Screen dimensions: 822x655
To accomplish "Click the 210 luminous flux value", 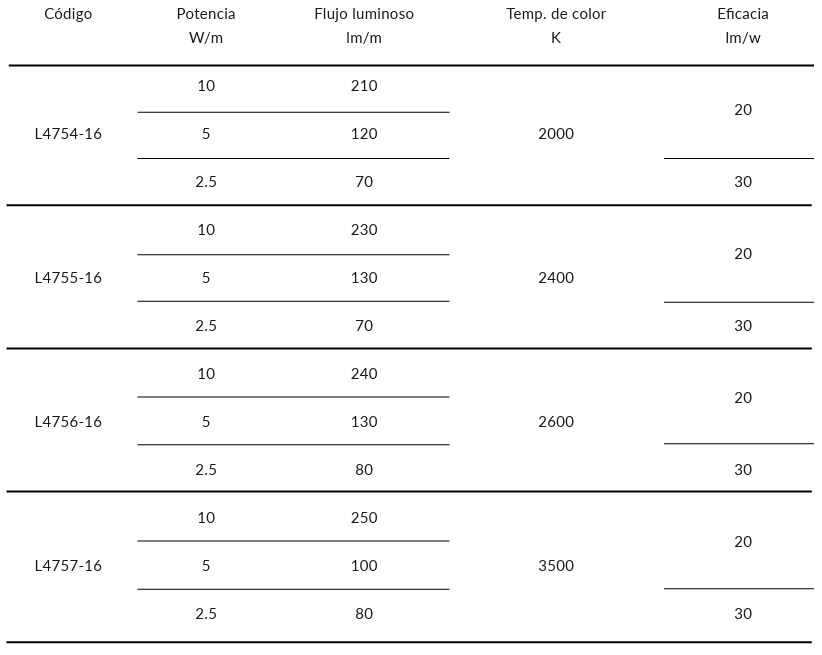I will [x=364, y=86].
